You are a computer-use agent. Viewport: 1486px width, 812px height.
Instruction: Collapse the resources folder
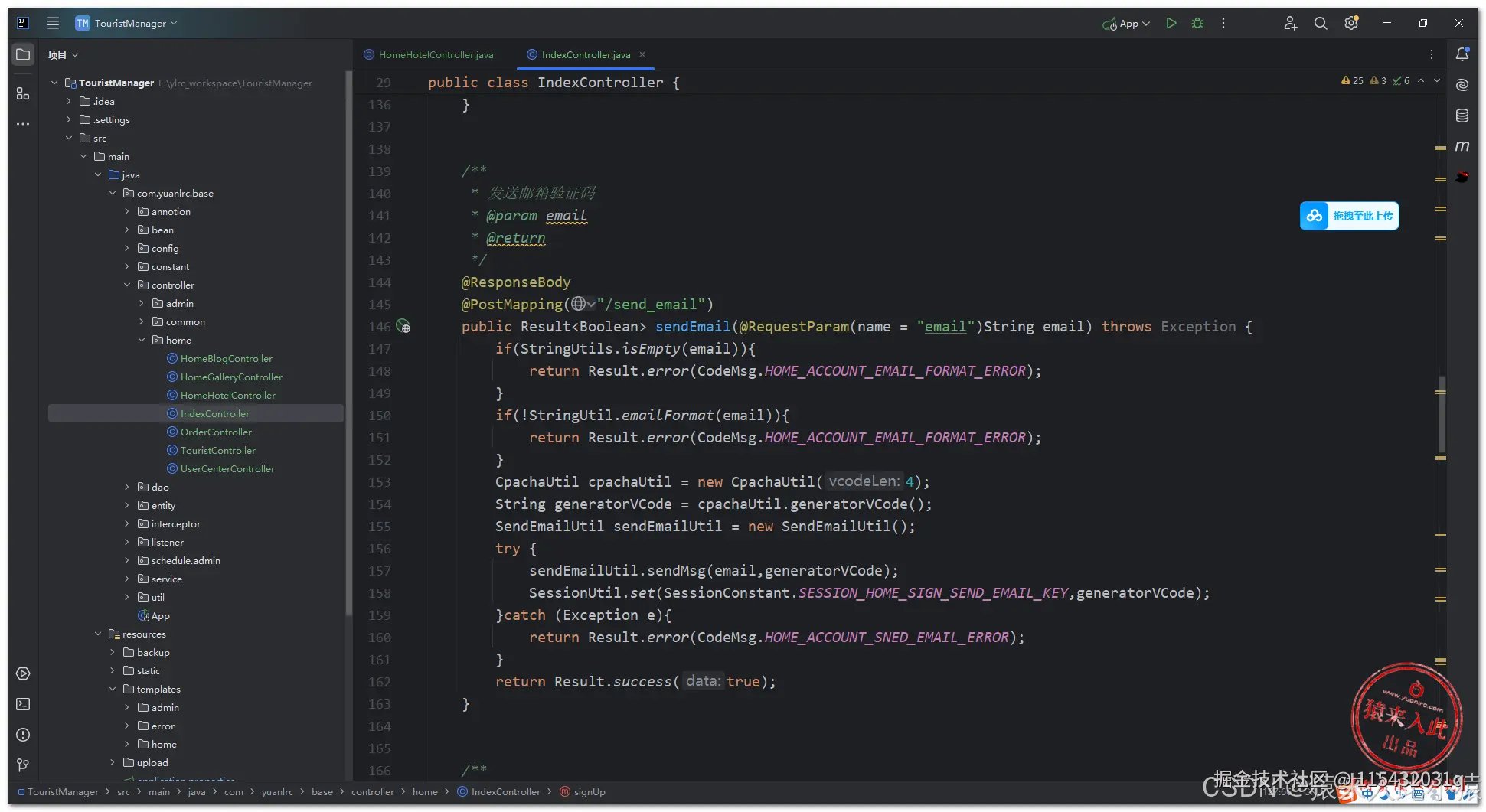(98, 634)
